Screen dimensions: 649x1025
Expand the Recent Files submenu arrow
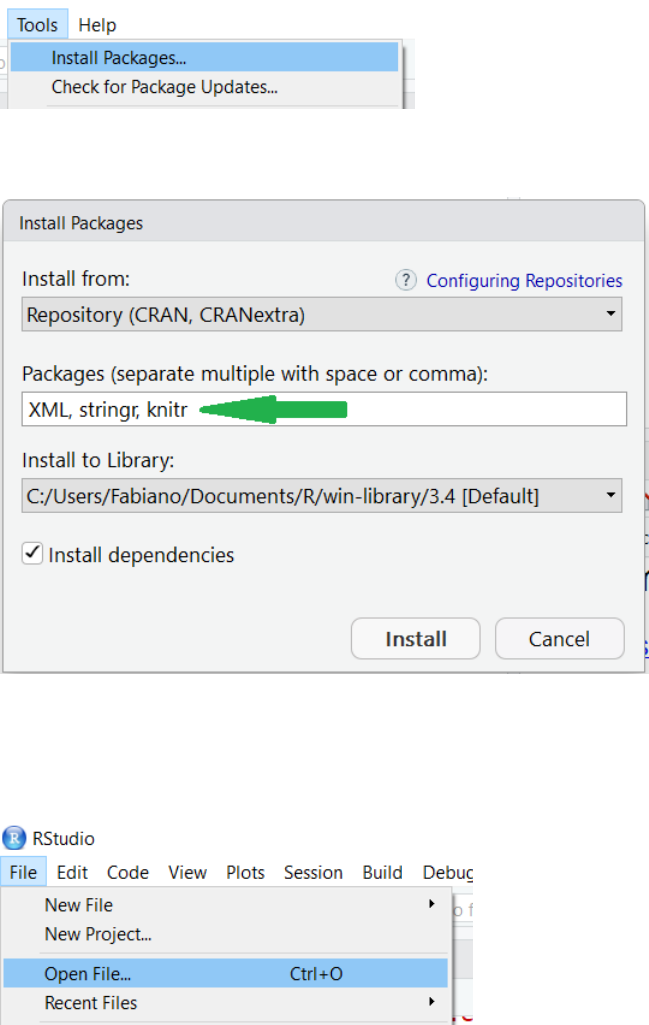(x=432, y=1002)
